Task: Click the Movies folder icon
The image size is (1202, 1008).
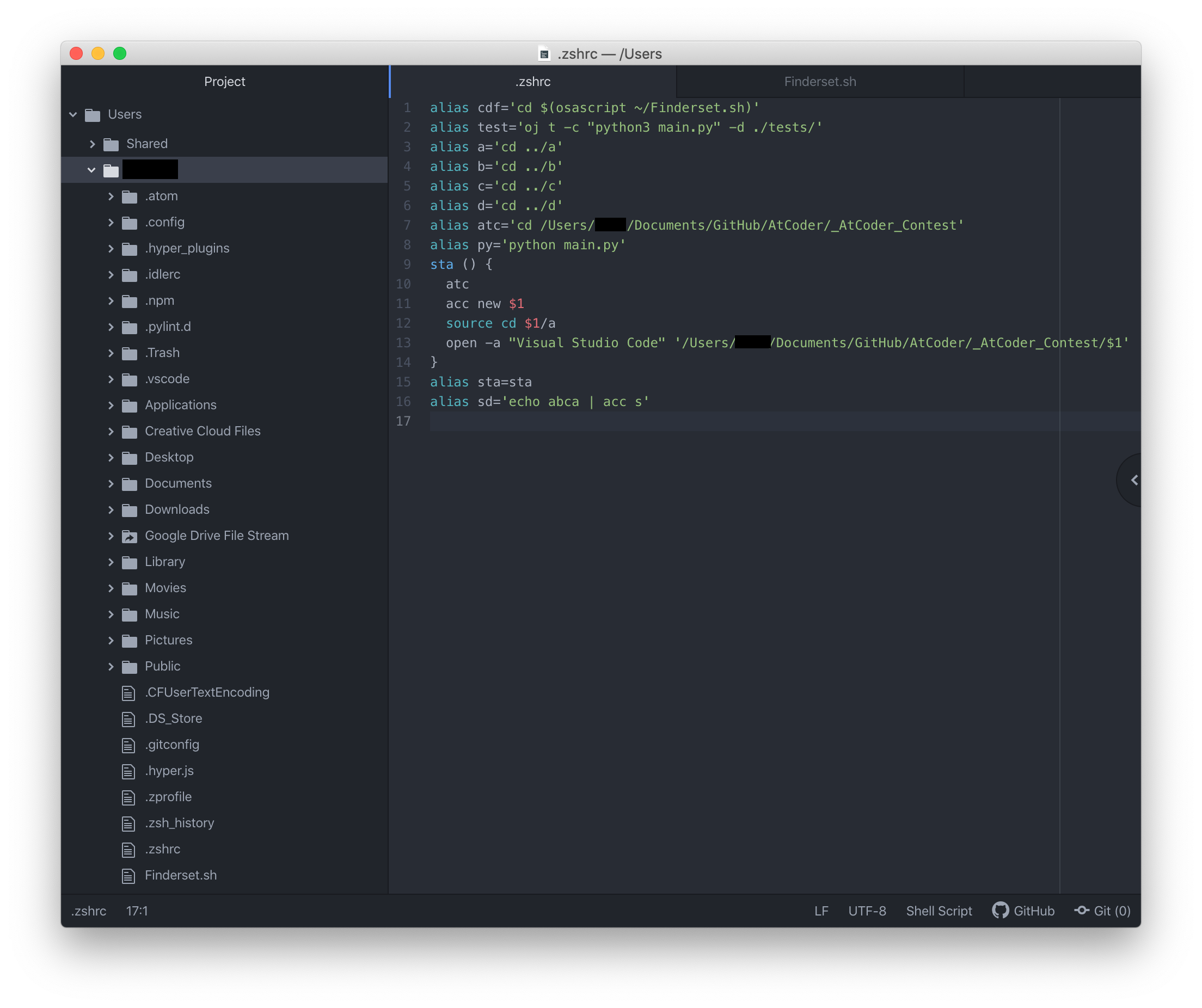Action: [x=130, y=588]
